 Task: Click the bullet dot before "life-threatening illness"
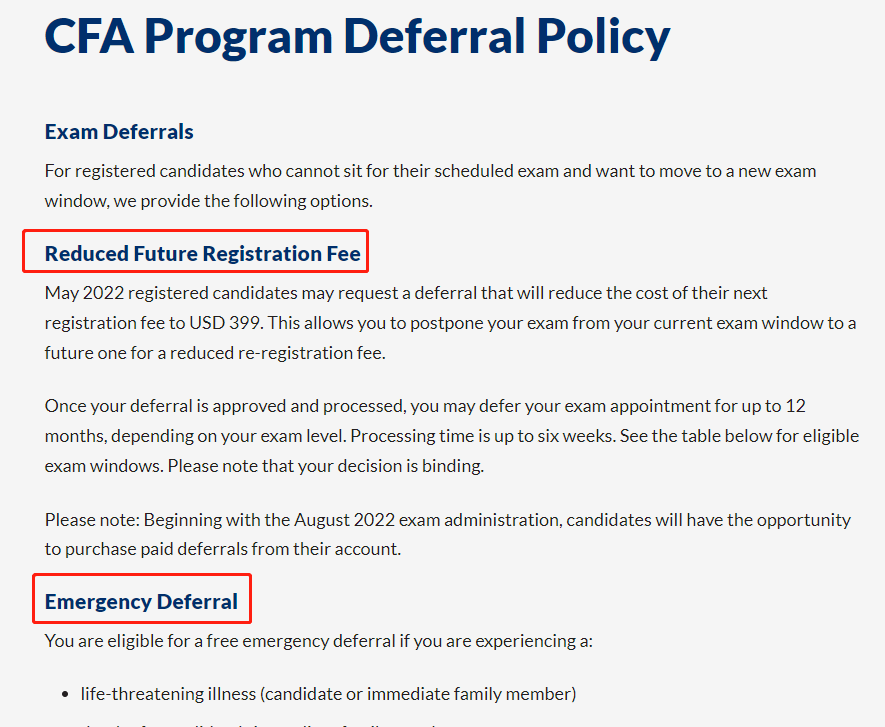pos(69,693)
